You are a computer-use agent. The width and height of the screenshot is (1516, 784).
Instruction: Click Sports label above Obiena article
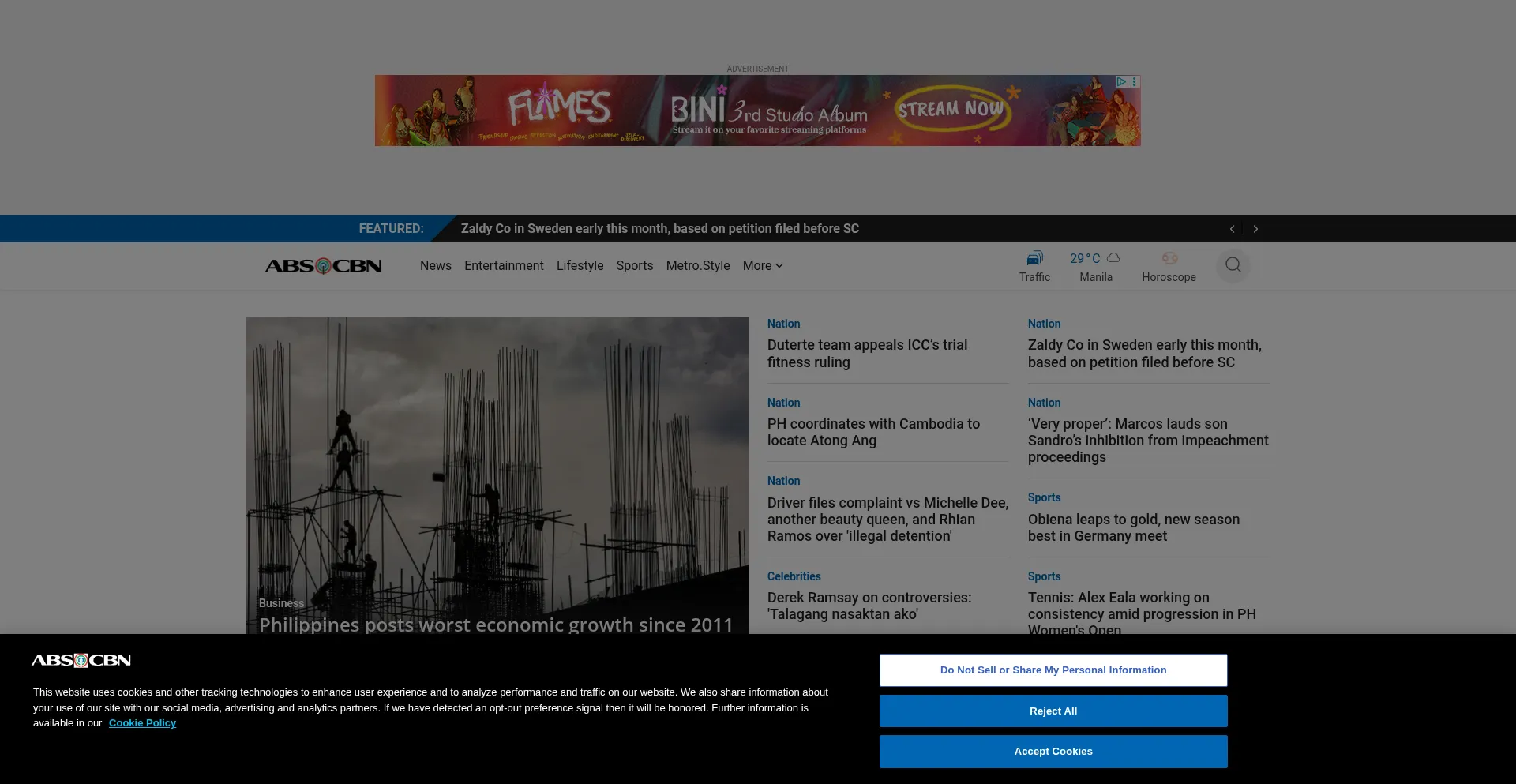tap(1044, 497)
